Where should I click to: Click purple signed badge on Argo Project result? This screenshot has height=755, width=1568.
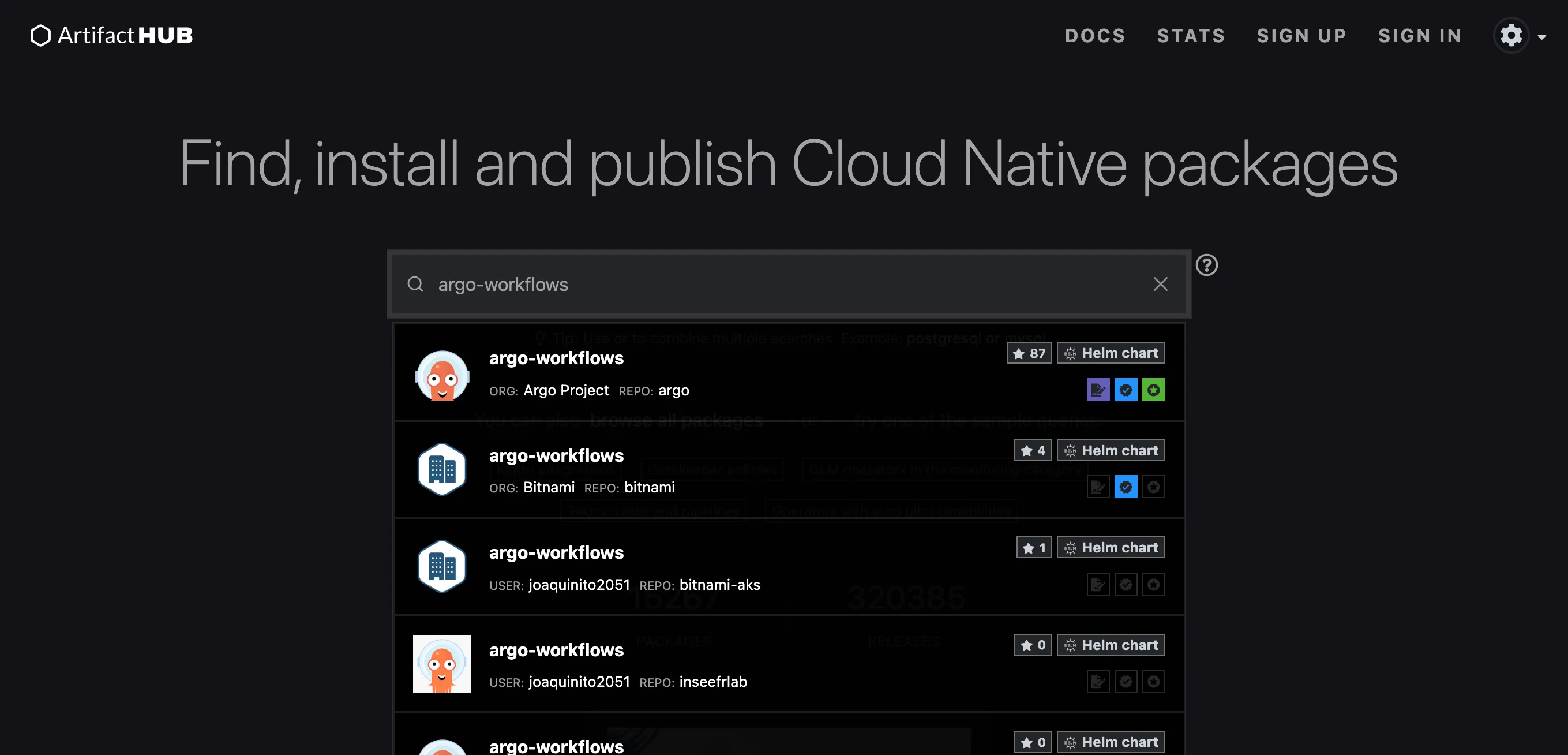(x=1097, y=390)
